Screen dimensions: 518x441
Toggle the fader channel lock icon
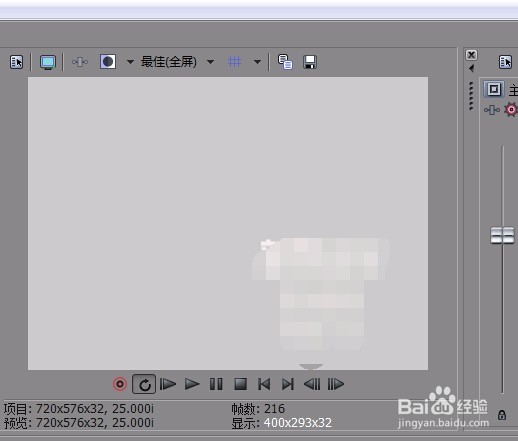[502, 415]
